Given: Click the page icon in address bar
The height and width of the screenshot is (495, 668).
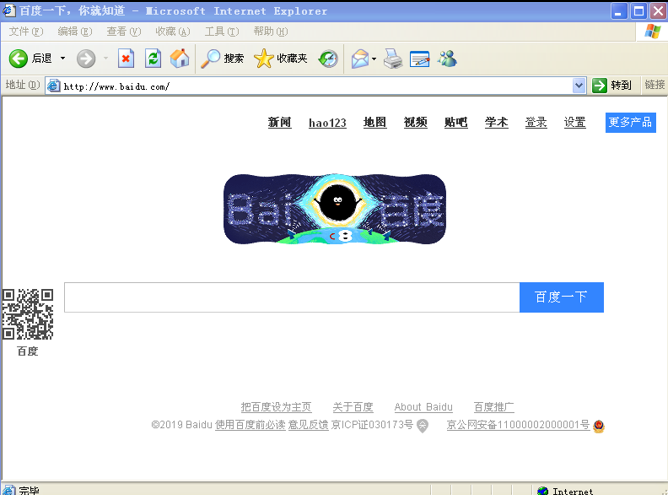Looking at the screenshot, I should click(54, 86).
